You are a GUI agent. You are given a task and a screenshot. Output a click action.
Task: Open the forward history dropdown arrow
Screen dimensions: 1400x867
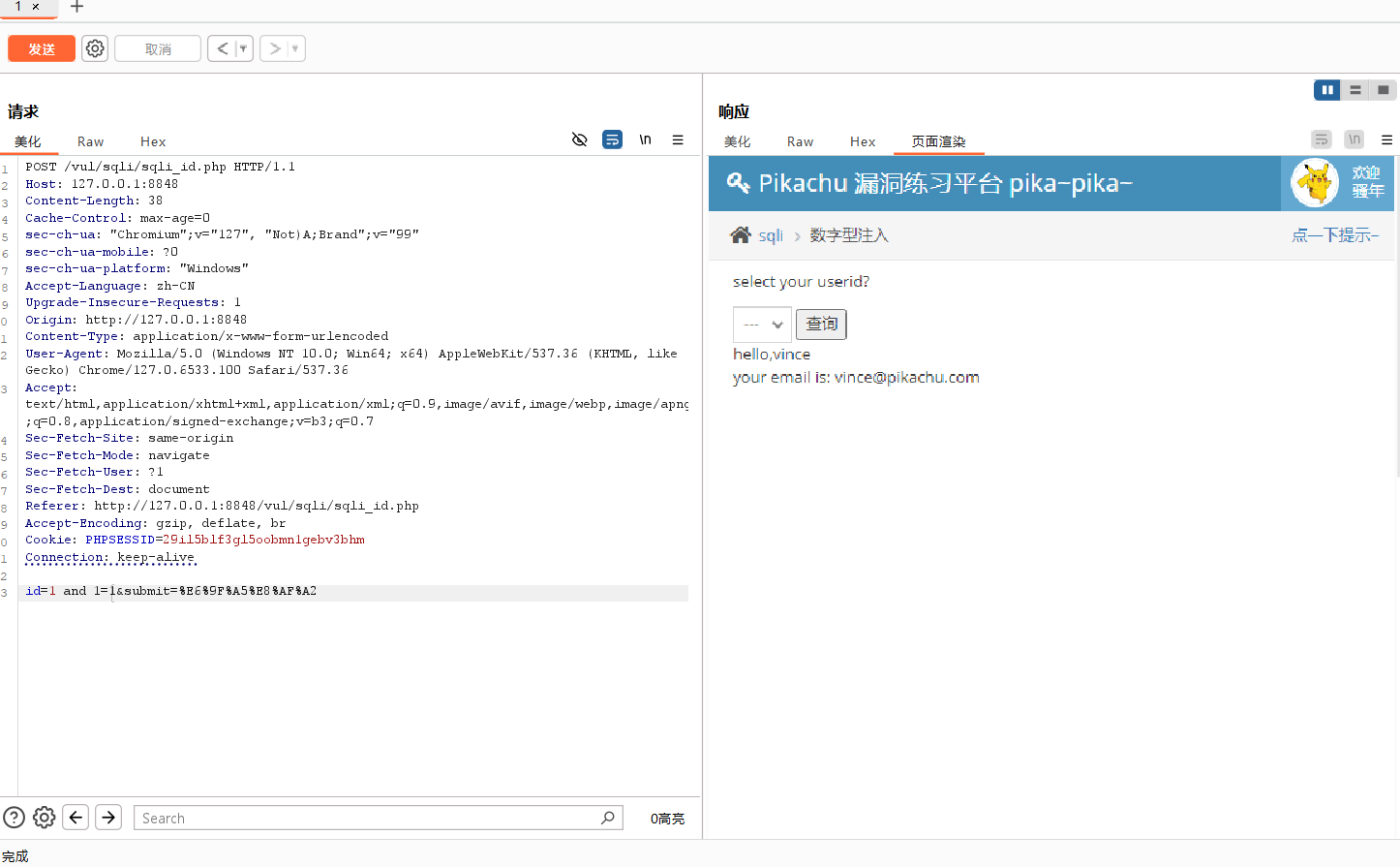click(295, 48)
